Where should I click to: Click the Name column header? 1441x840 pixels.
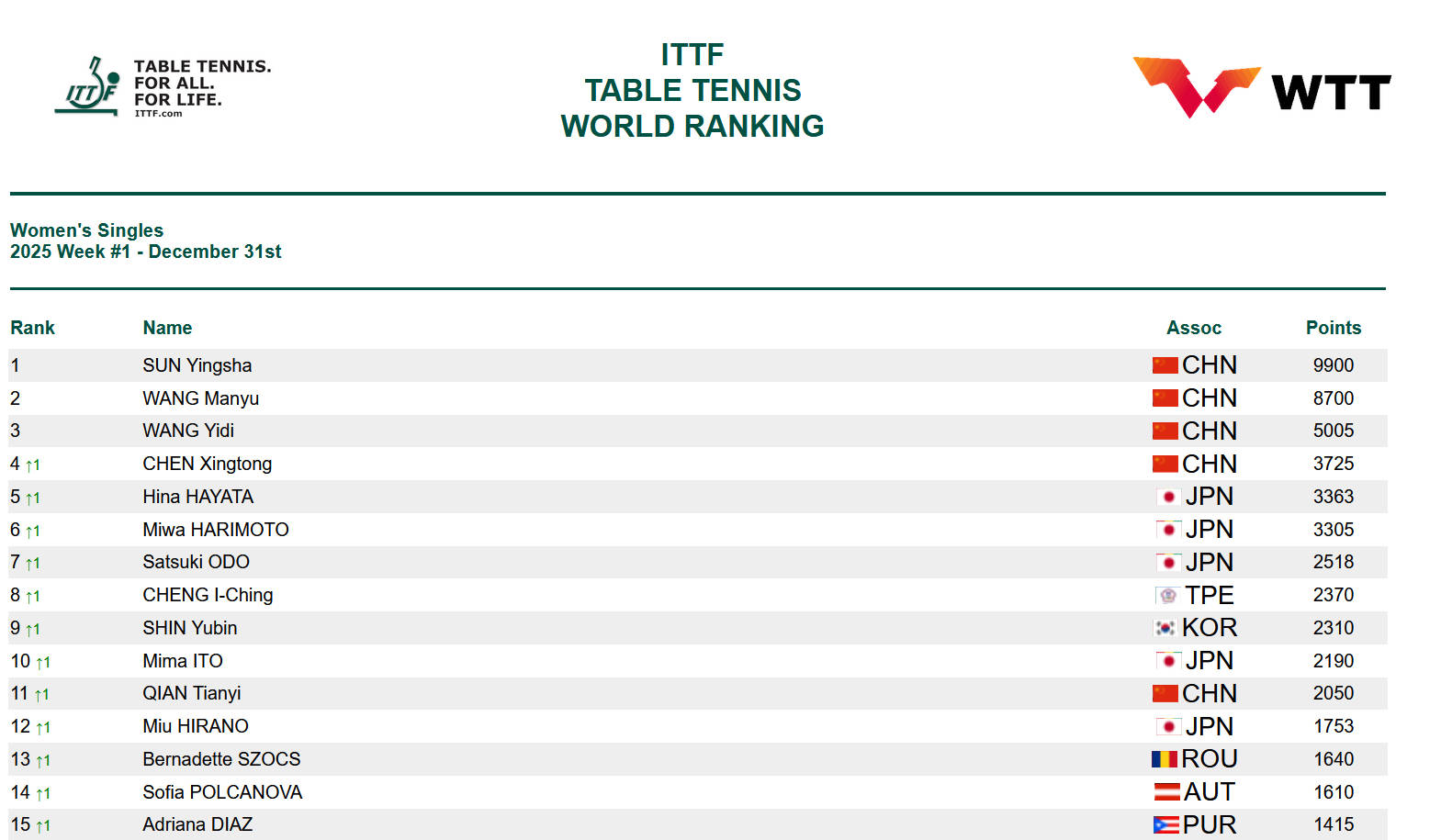coord(167,328)
